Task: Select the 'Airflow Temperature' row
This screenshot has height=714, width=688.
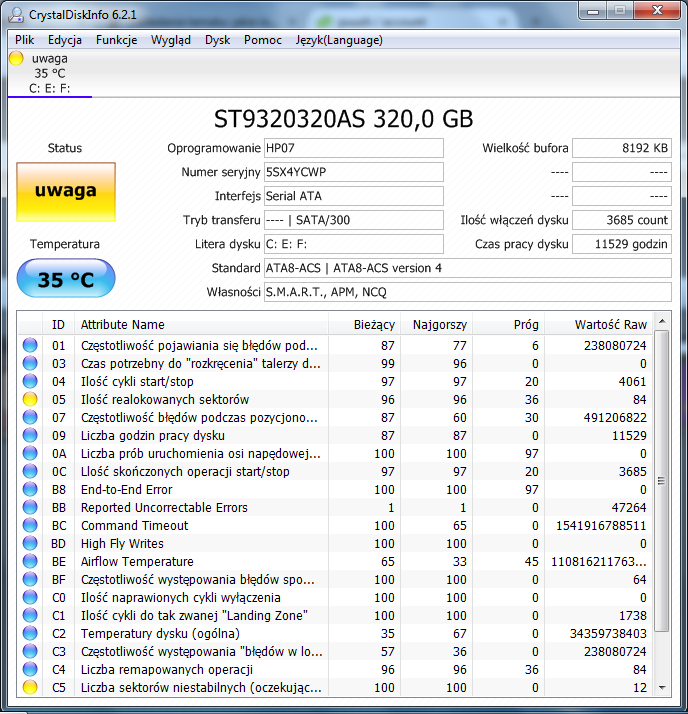Action: tap(336, 561)
